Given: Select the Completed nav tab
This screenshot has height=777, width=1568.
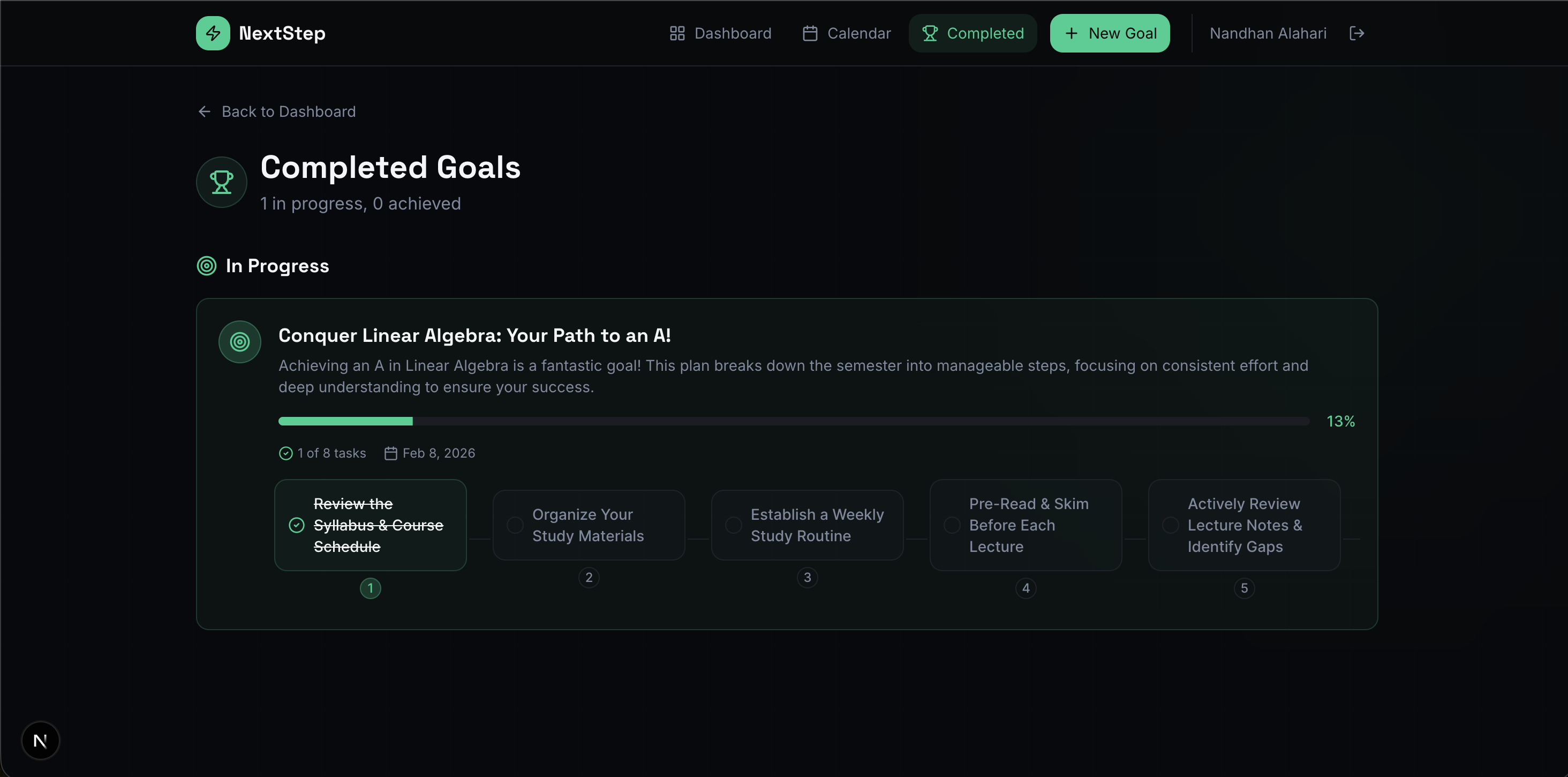Looking at the screenshot, I should [x=973, y=33].
